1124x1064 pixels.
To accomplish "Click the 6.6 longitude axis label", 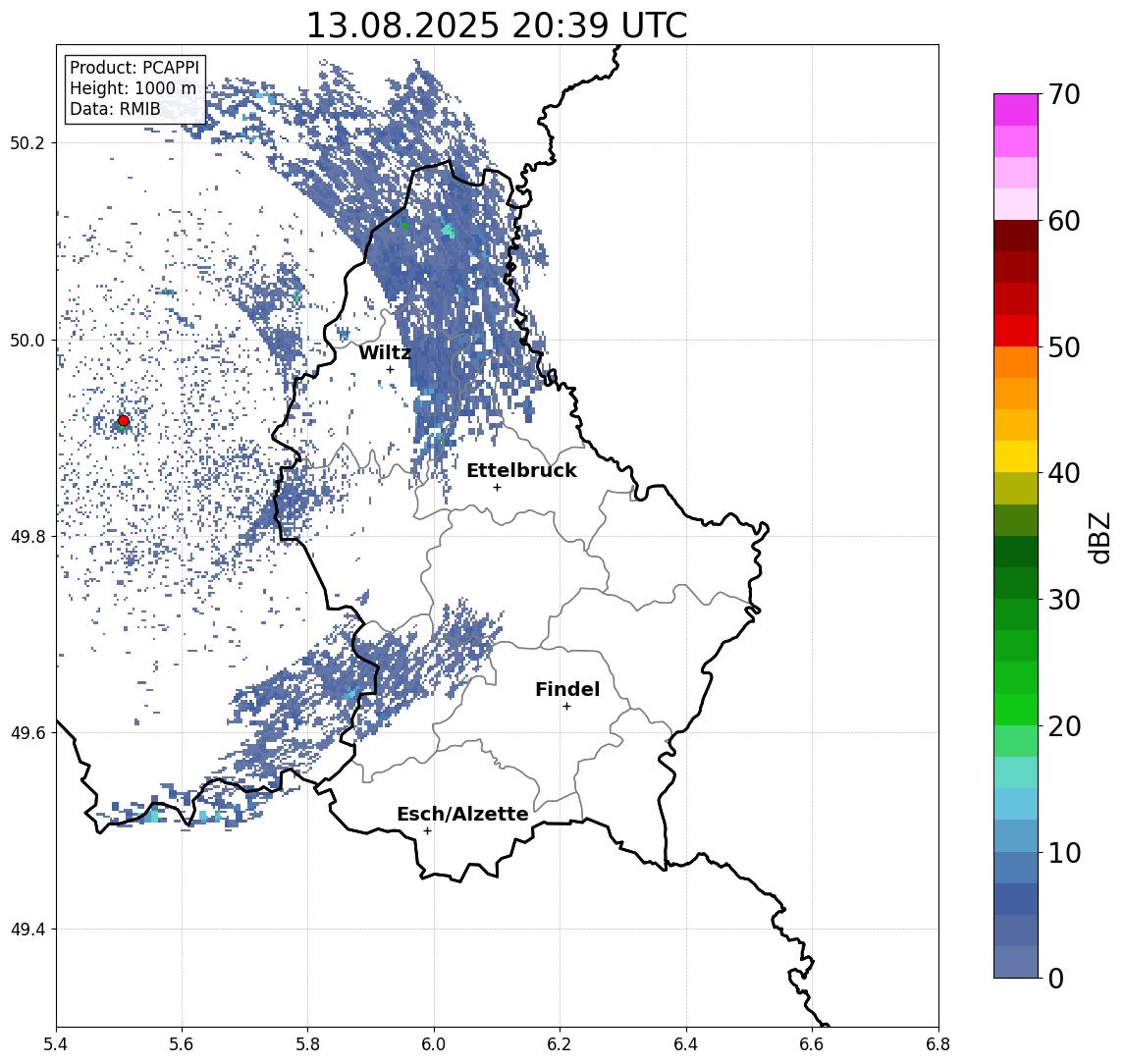I will point(812,1044).
